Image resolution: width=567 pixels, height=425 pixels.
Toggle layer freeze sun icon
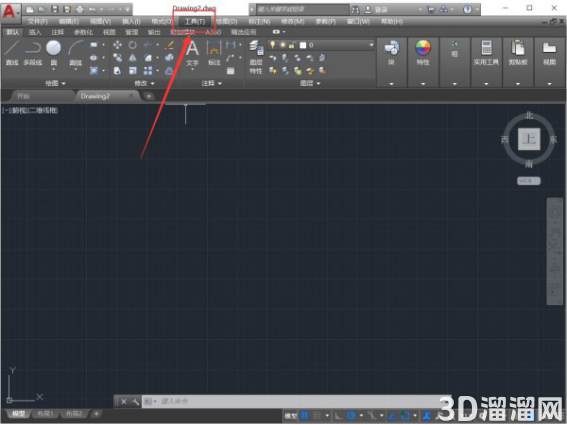click(x=282, y=45)
